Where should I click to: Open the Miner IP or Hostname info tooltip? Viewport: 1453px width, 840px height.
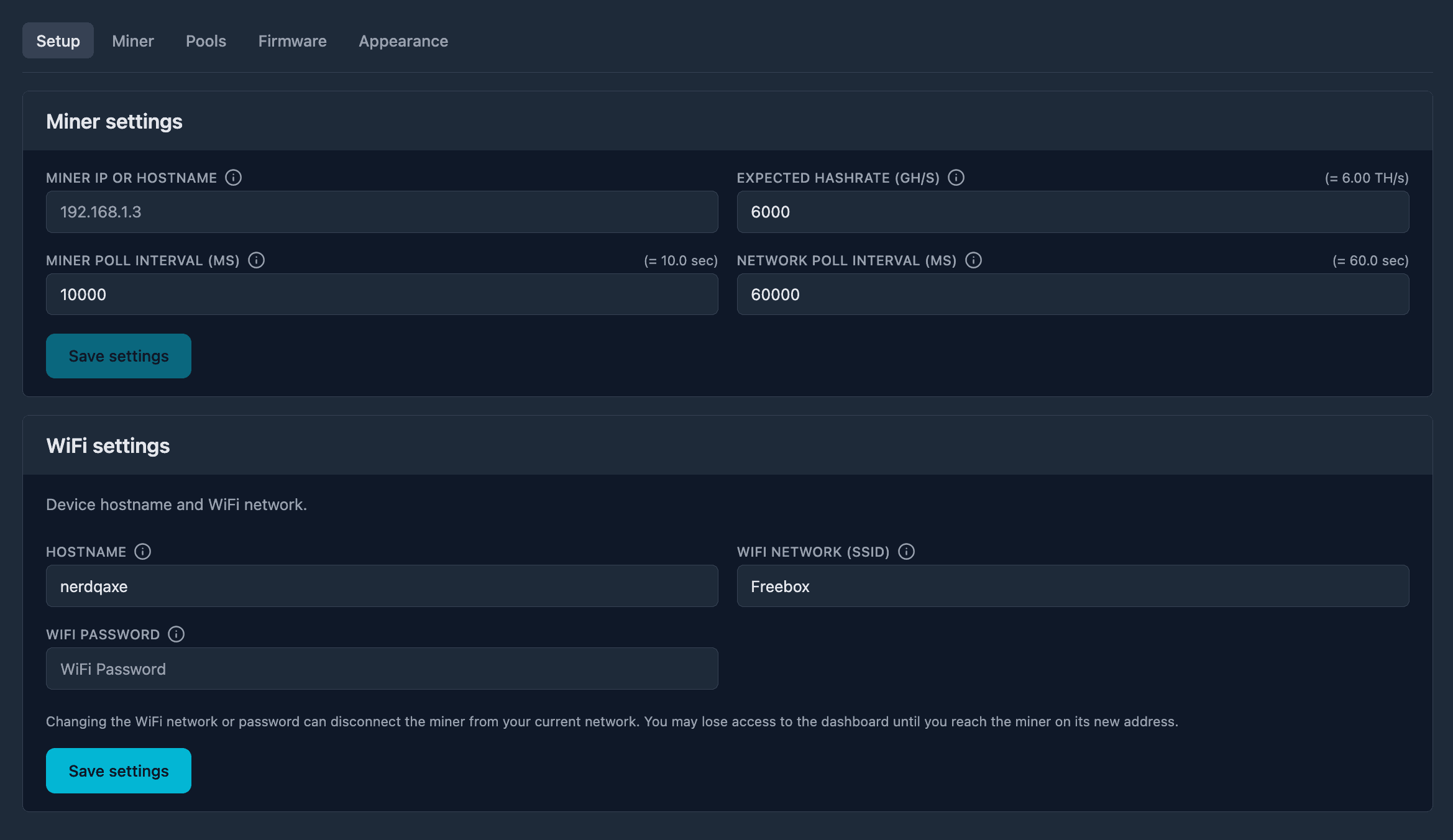234,177
